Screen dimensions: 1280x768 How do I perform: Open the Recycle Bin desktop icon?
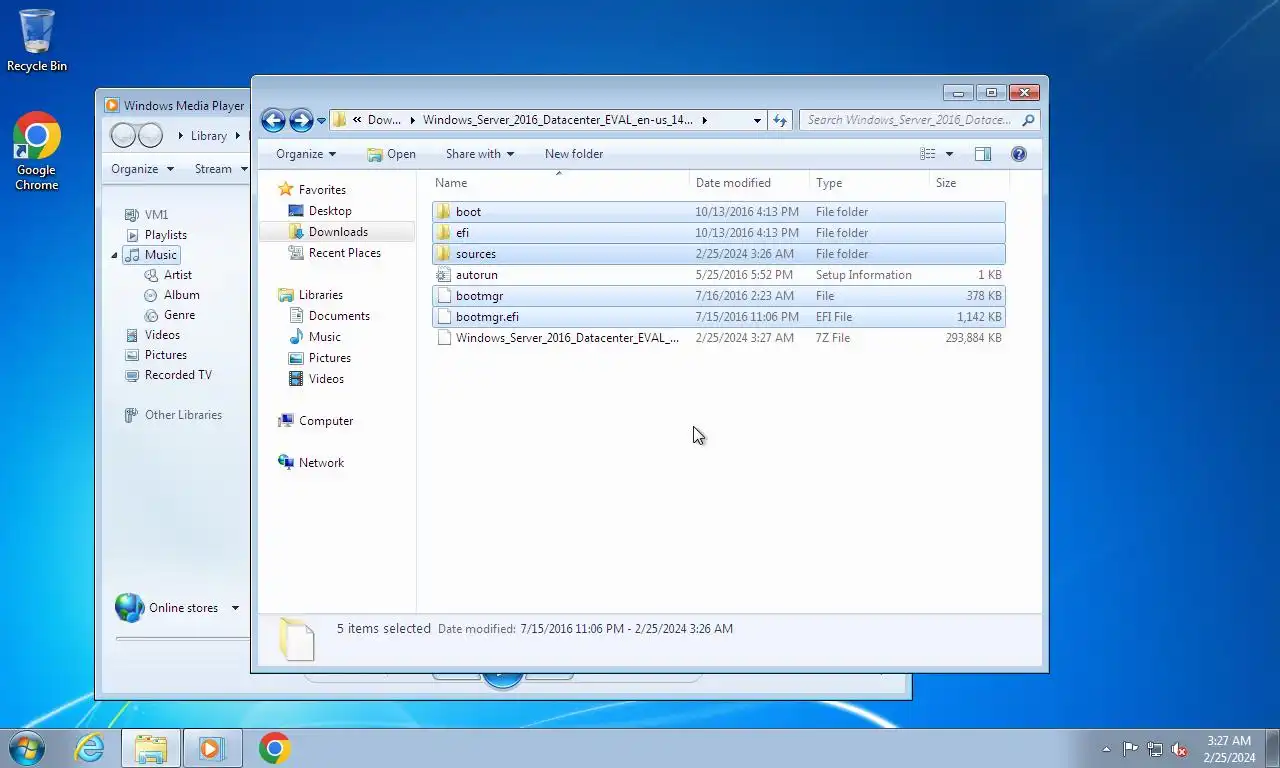tap(37, 40)
